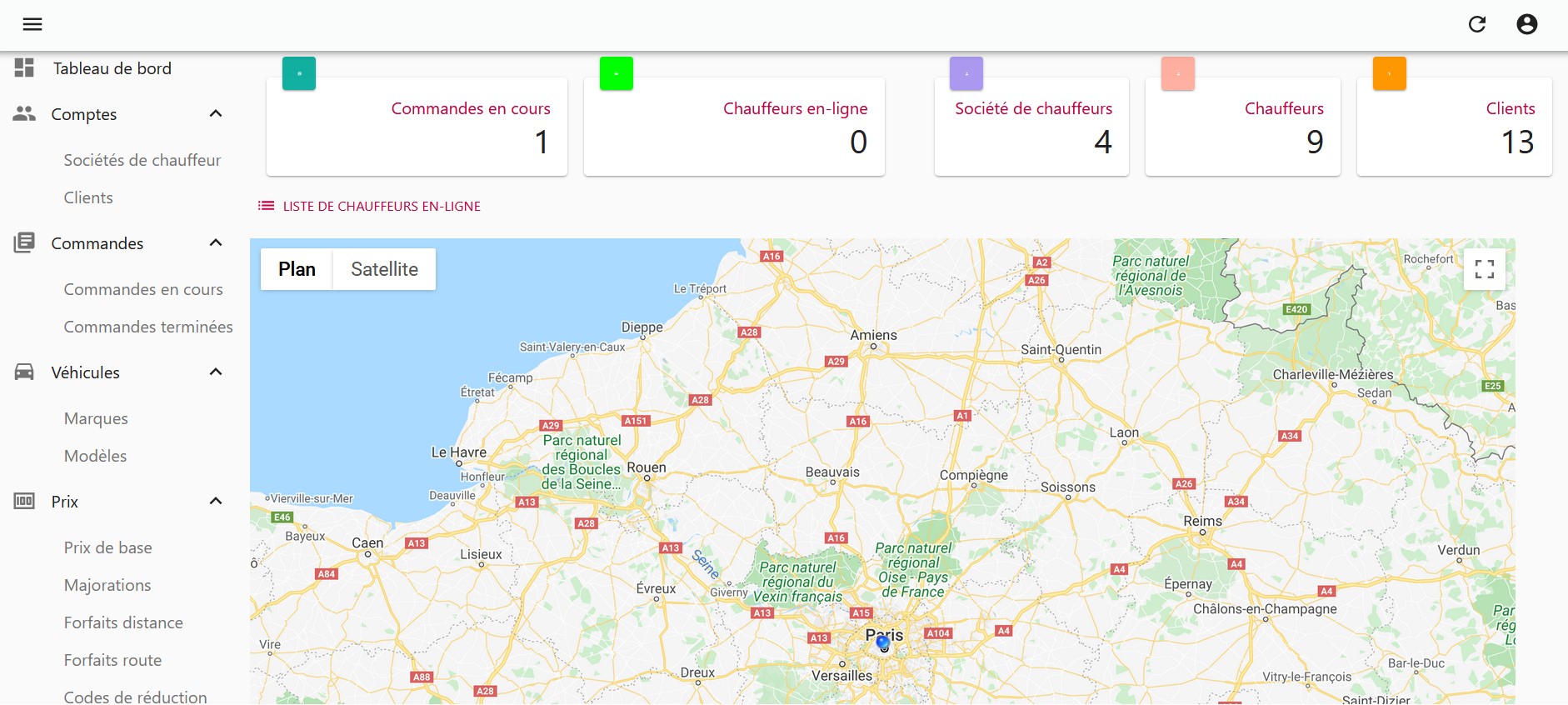Open the user account profile icon
The width and height of the screenshot is (1568, 705).
1527,24
